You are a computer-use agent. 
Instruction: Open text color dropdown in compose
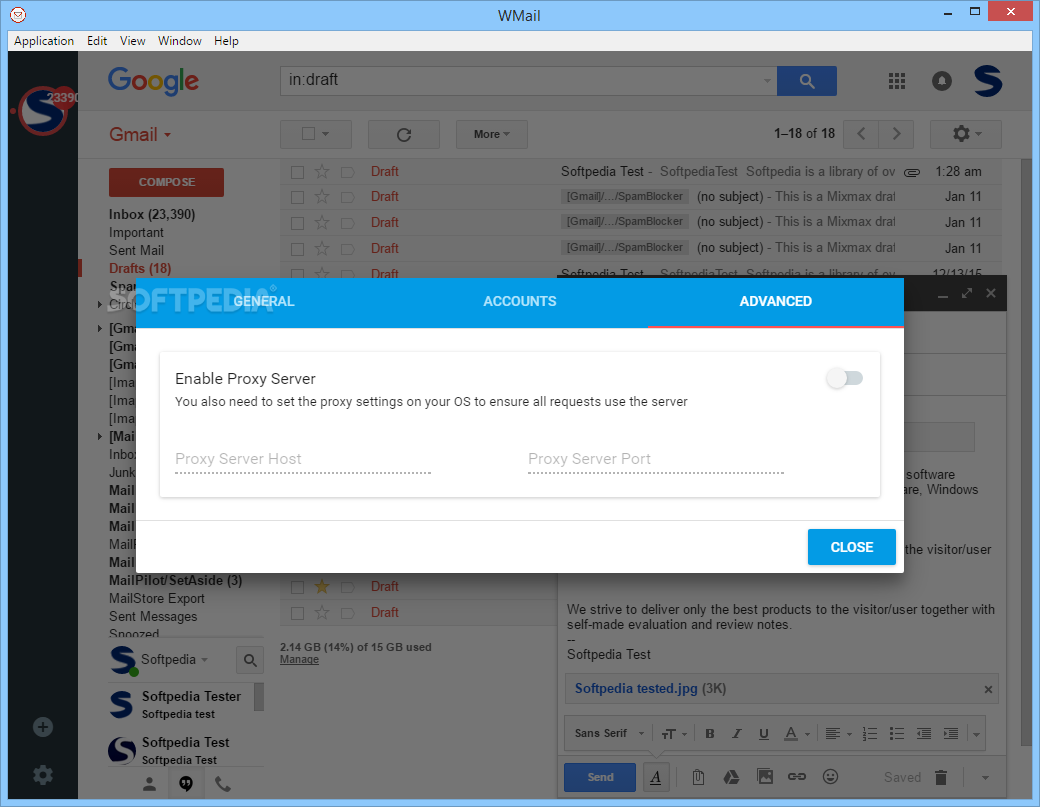797,733
